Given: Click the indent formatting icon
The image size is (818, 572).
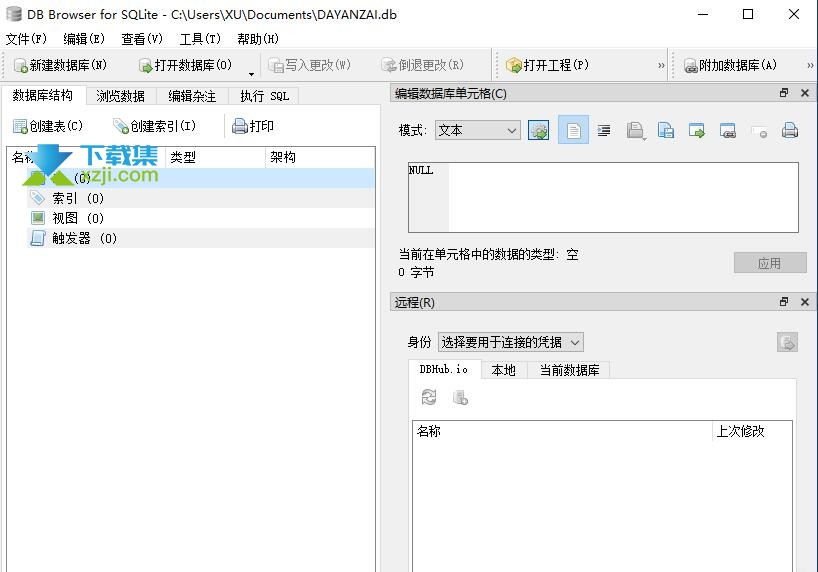Looking at the screenshot, I should click(604, 130).
